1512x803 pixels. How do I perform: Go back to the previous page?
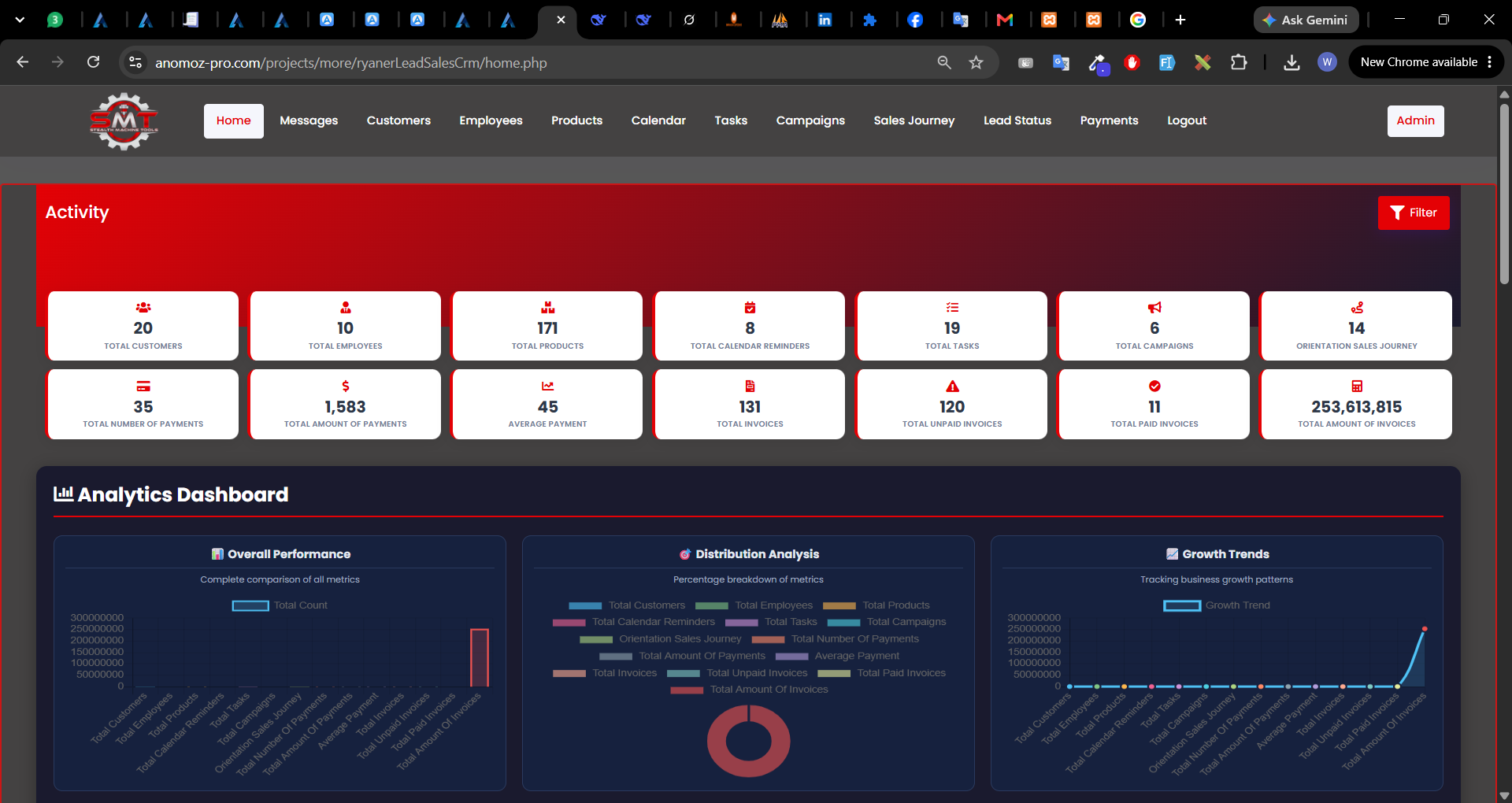(22, 62)
